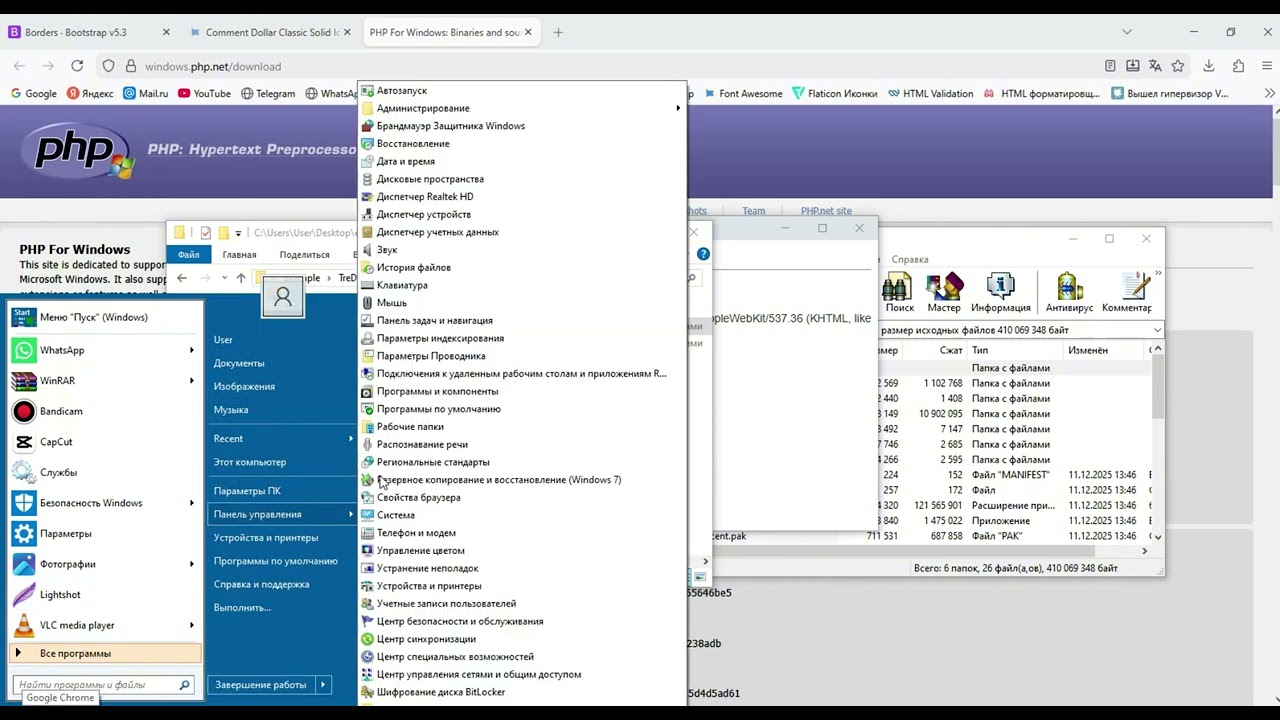Screen dimensions: 1280x720
Task: Open Этот компьютер link
Action: tap(250, 462)
